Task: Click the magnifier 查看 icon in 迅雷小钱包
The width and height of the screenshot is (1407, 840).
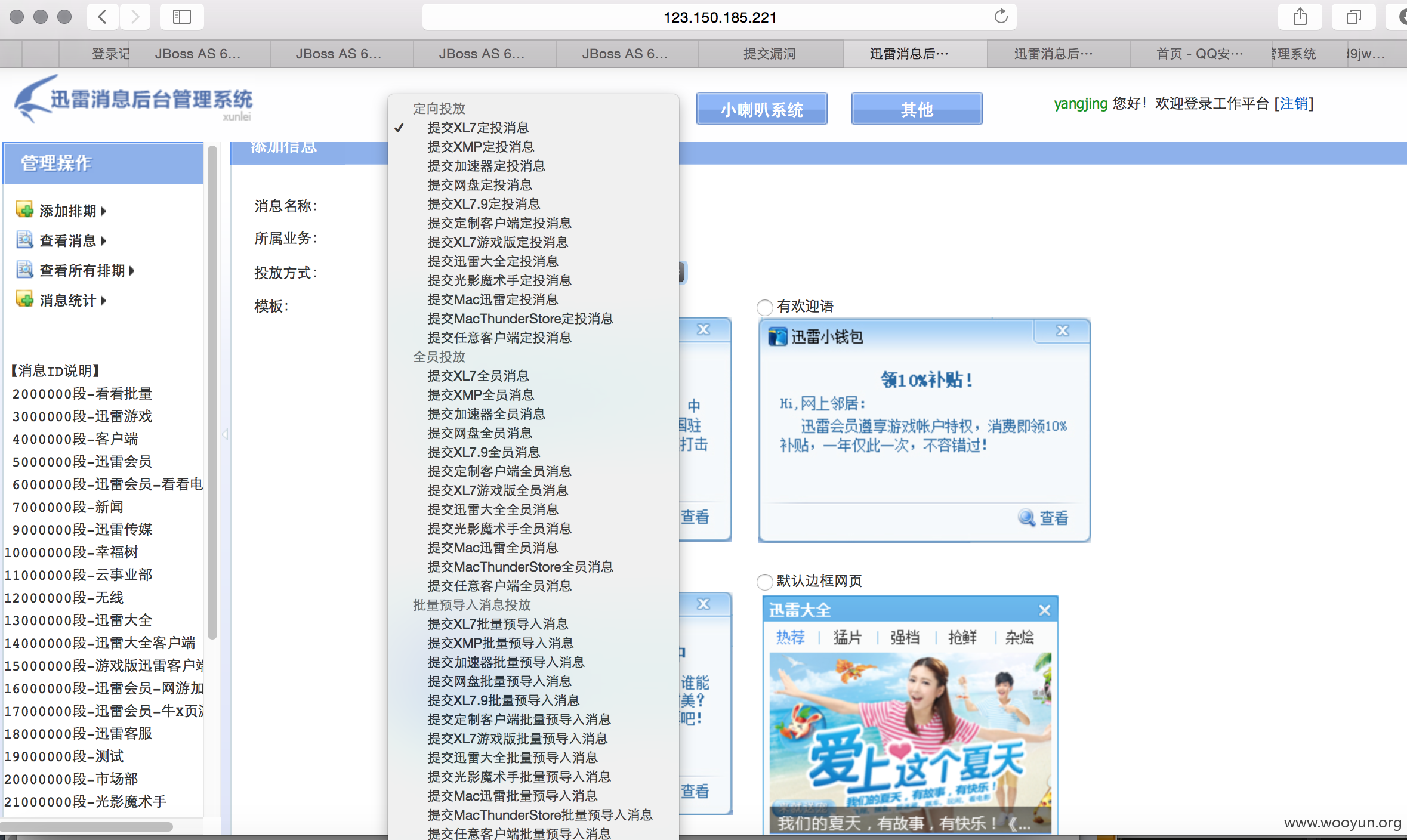Action: (x=1026, y=518)
